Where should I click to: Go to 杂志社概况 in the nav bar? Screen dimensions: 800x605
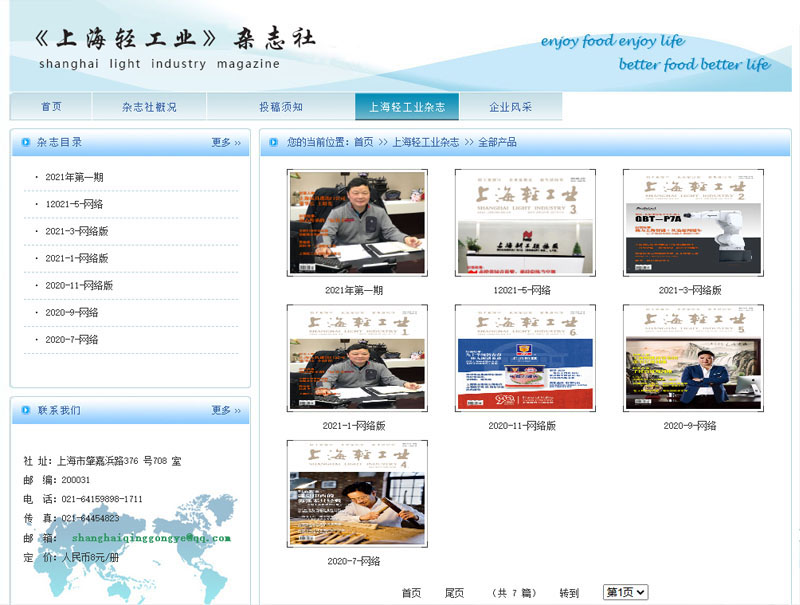[x=149, y=107]
